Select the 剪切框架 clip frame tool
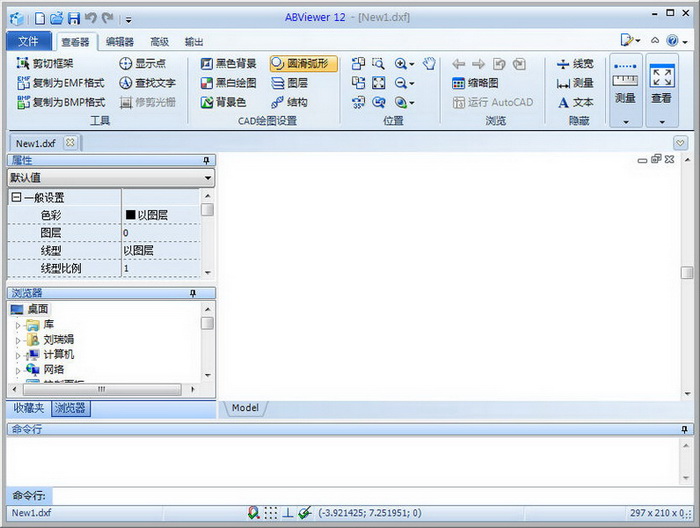The height and width of the screenshot is (528, 700). [x=45, y=63]
